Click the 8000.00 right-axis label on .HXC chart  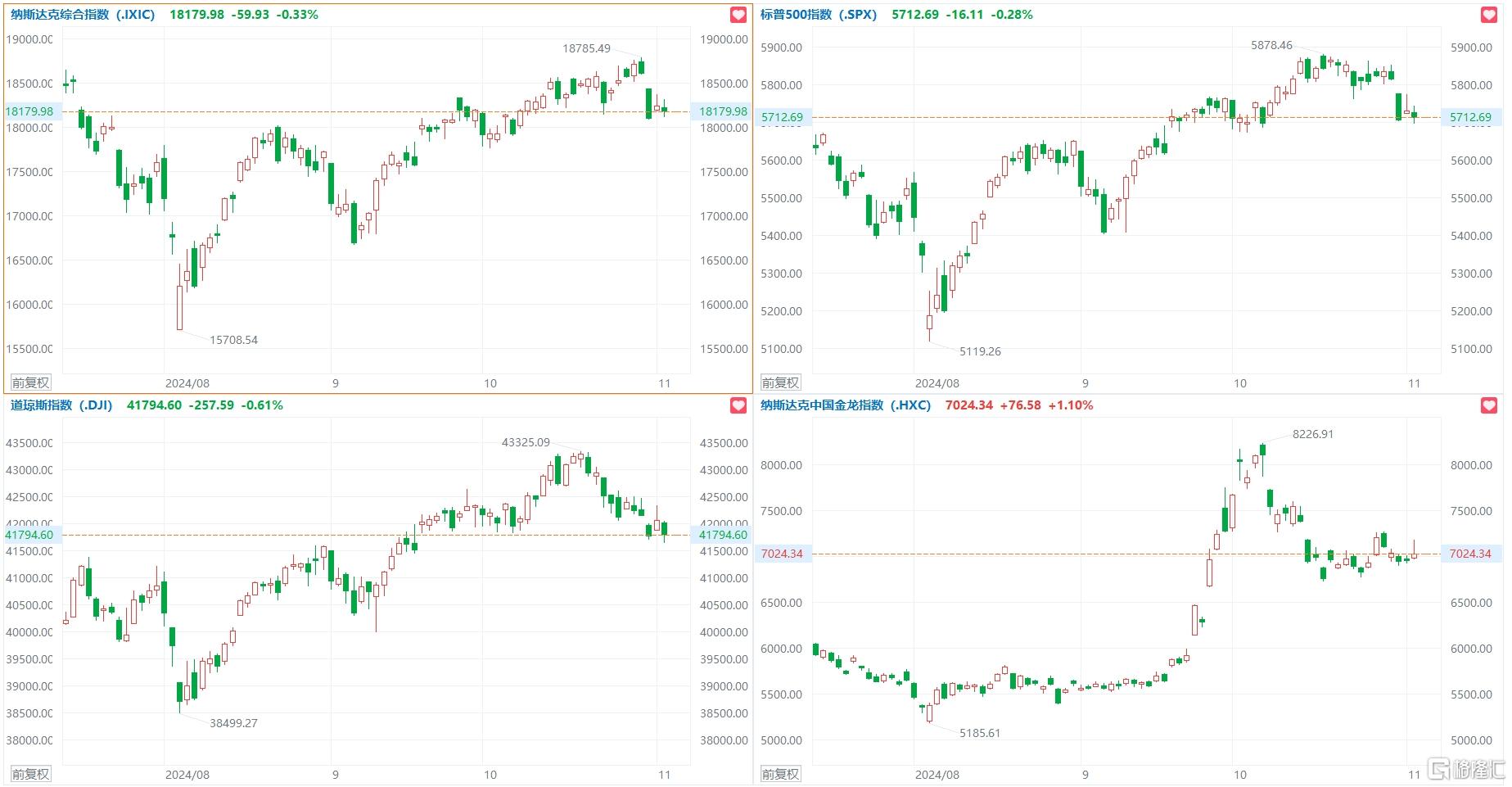pos(1471,465)
